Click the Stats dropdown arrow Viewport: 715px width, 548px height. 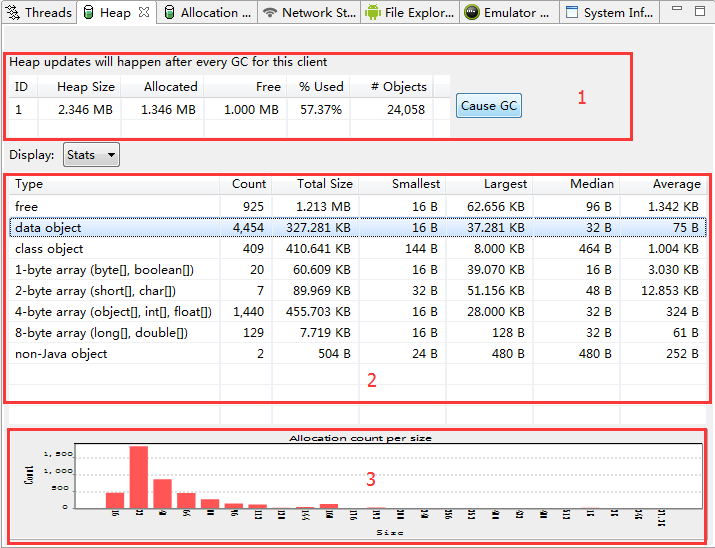pyautogui.click(x=111, y=155)
